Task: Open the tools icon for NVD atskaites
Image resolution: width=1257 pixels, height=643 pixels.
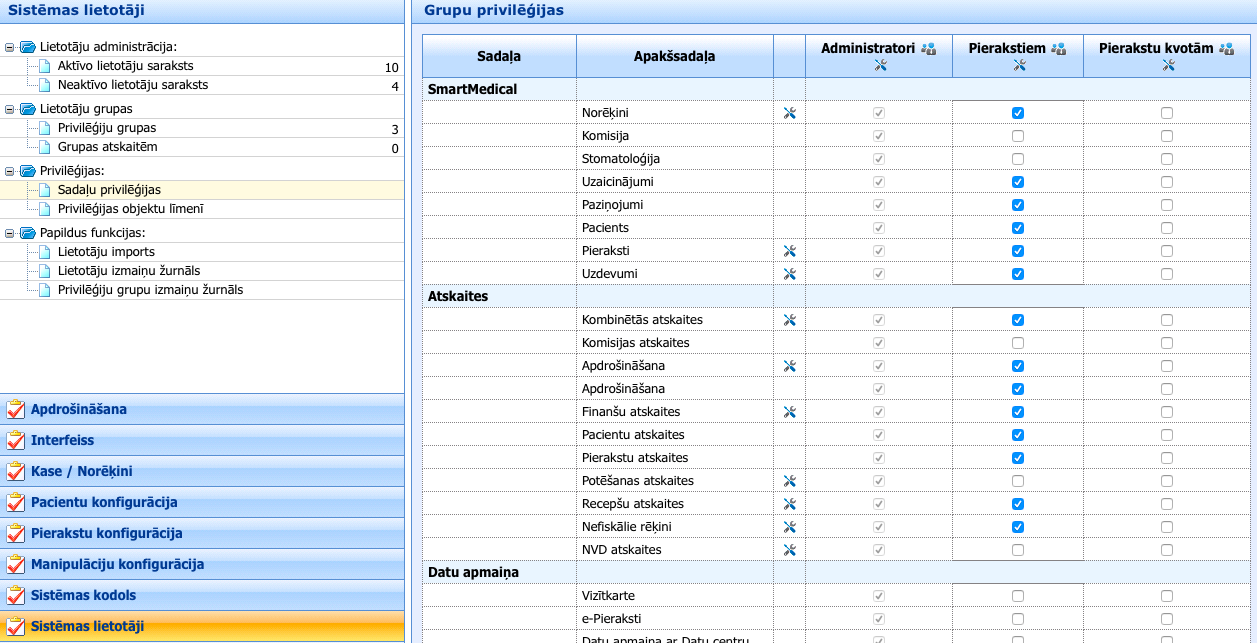Action: (789, 550)
